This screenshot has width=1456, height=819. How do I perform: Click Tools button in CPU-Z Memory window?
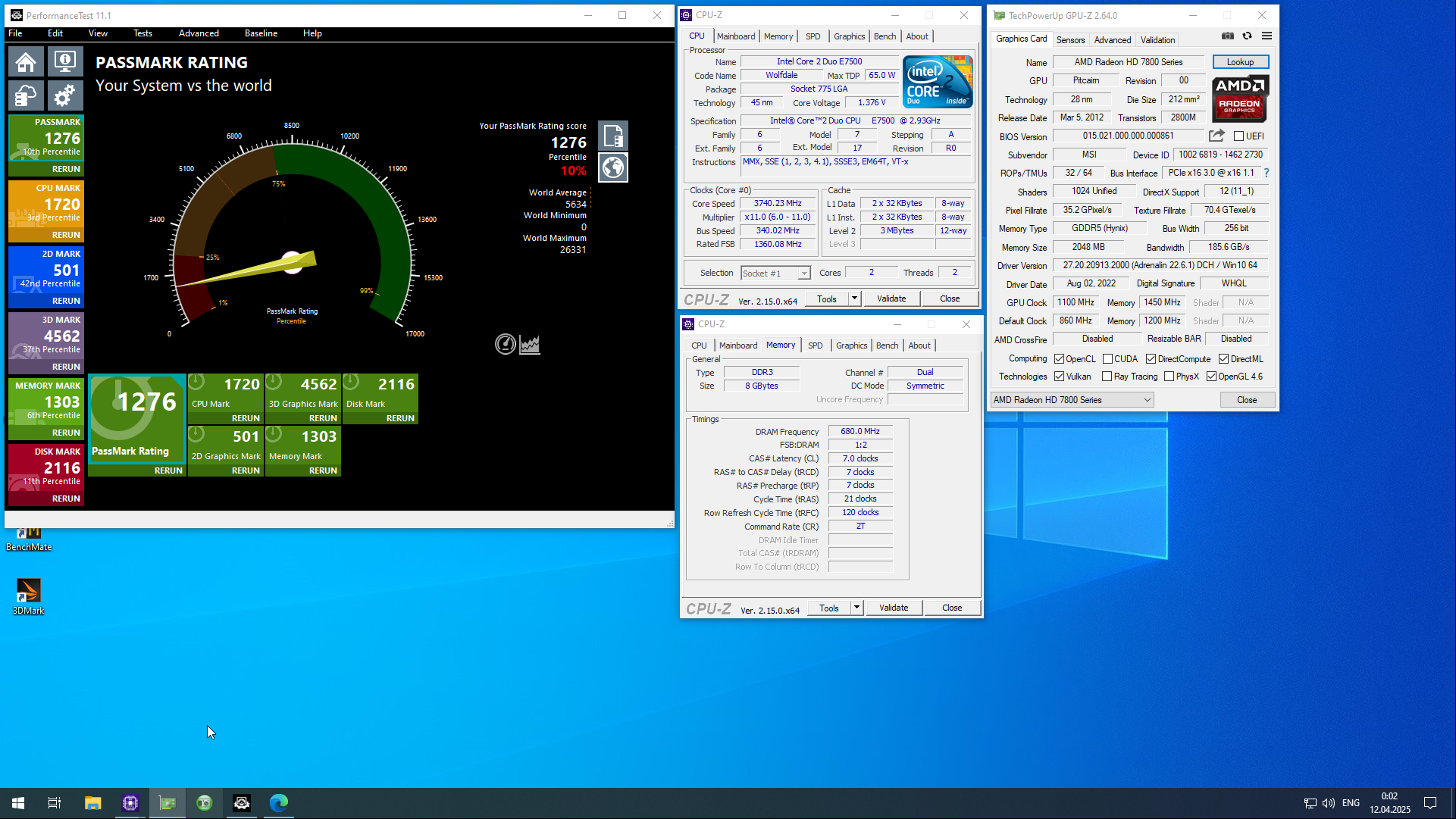pos(829,608)
